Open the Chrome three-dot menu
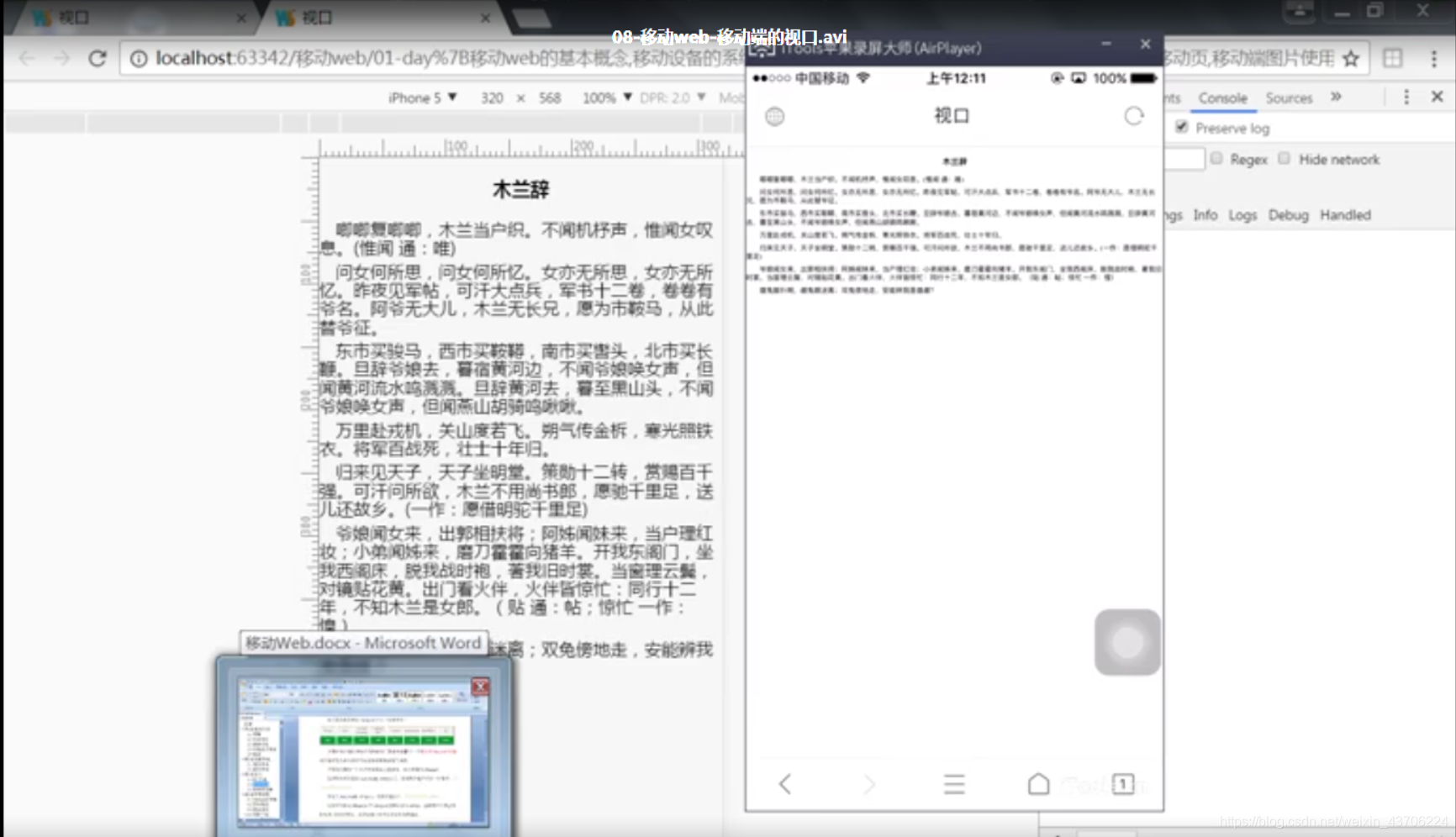The width and height of the screenshot is (1456, 837). 1433,58
